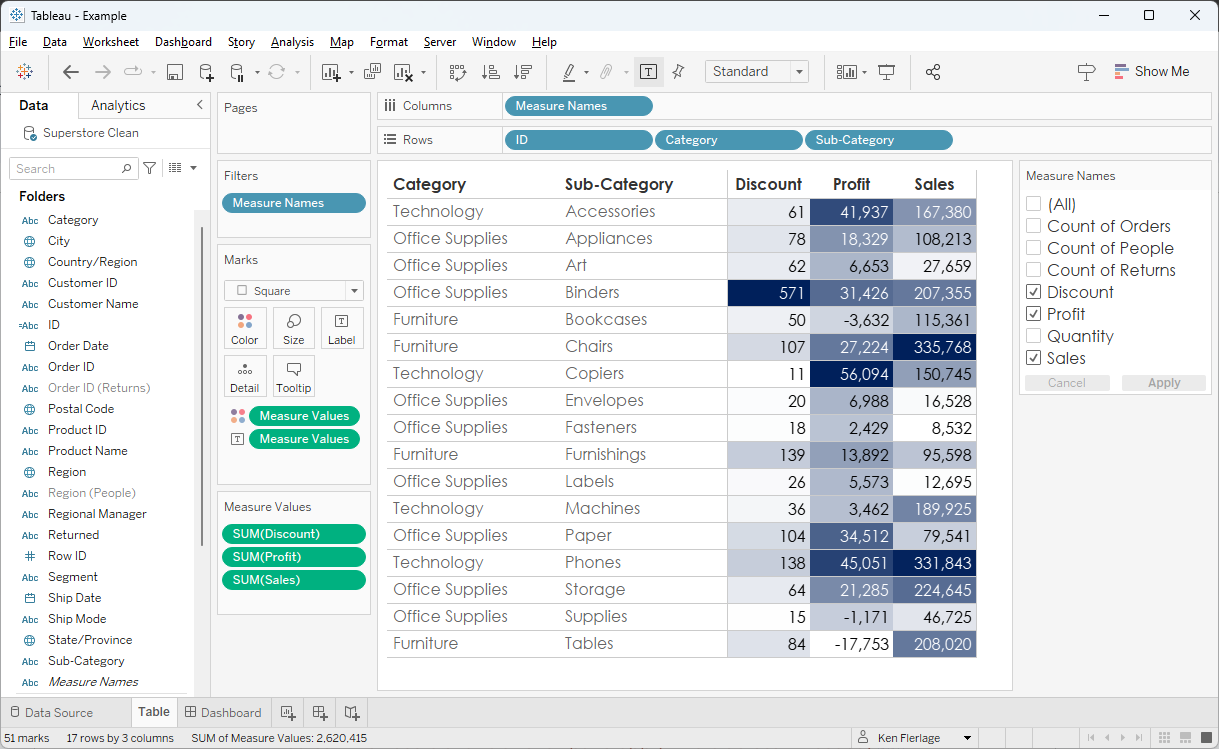This screenshot has width=1219, height=749.
Task: Sort ascending toolbar icon
Action: 490,72
